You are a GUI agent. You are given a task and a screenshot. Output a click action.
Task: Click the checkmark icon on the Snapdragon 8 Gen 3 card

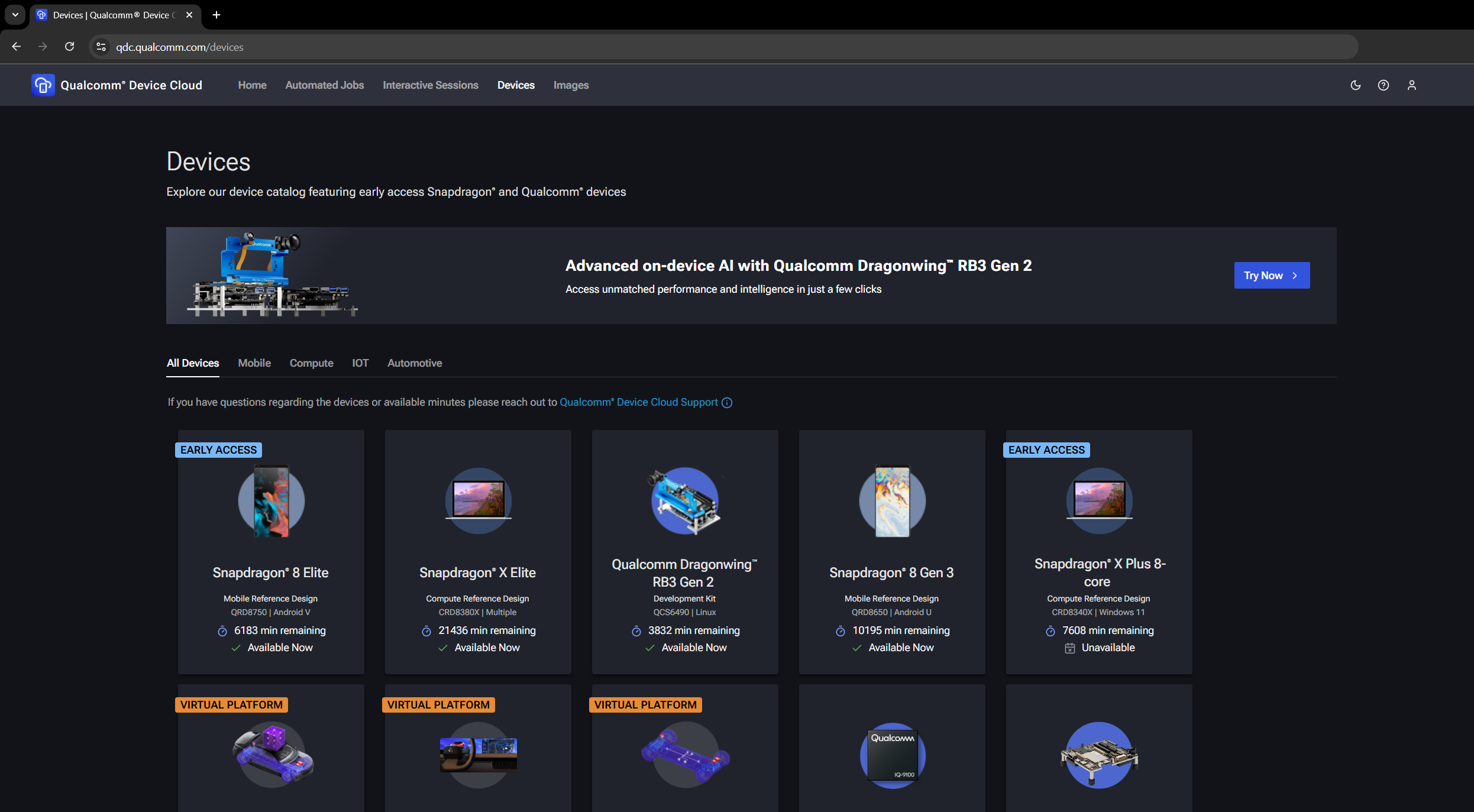[x=857, y=648]
